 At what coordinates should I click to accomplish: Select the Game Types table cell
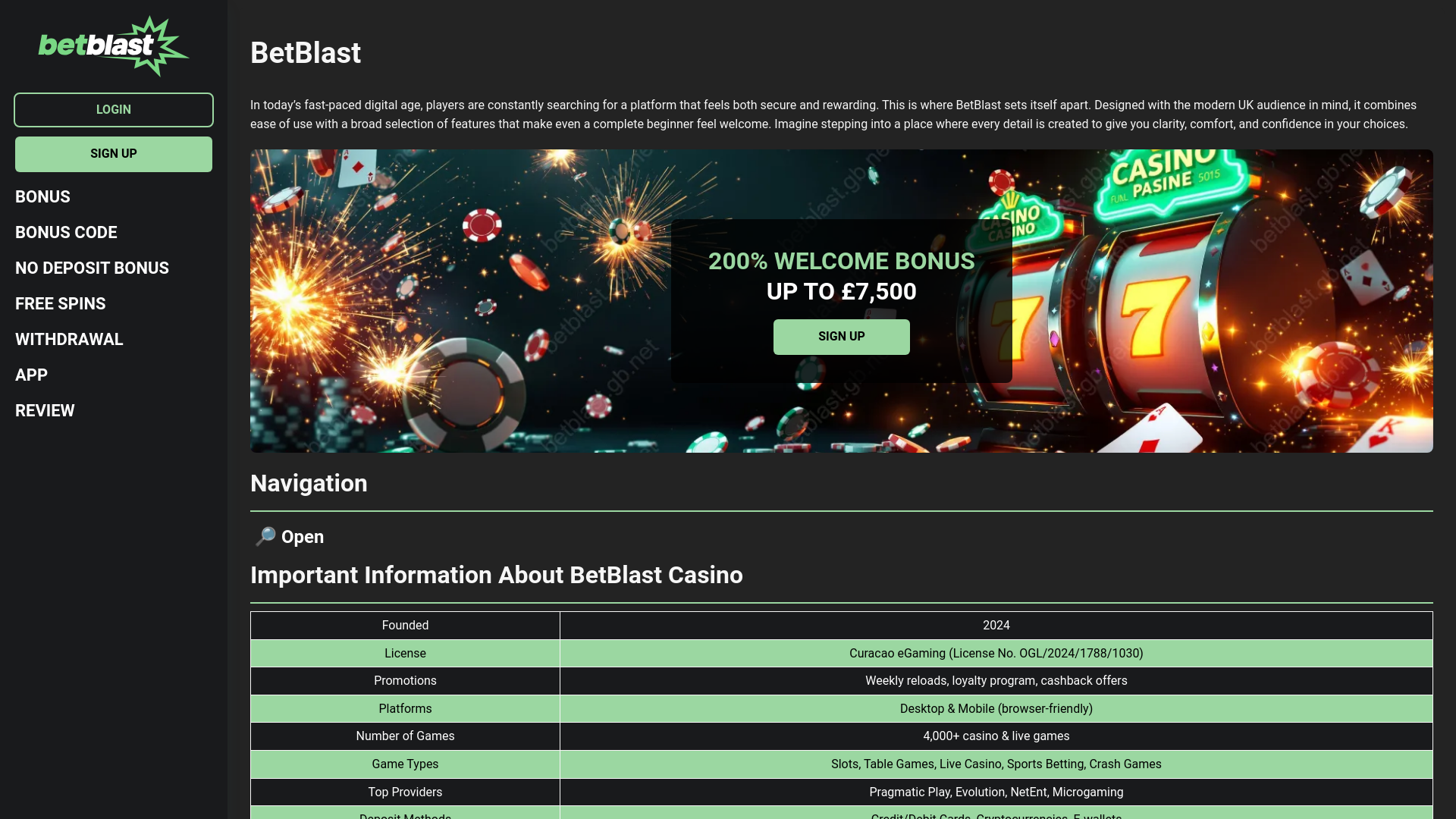pos(405,764)
